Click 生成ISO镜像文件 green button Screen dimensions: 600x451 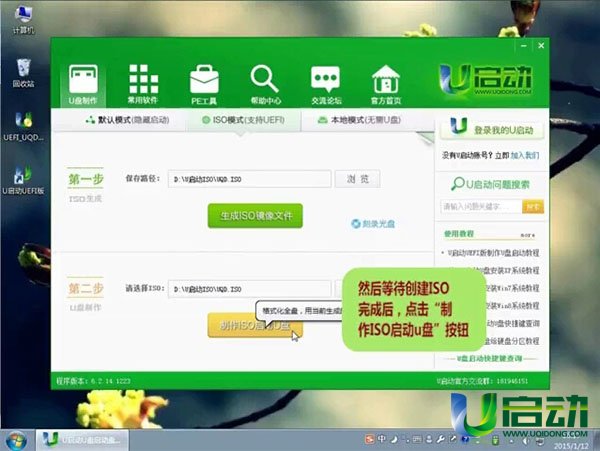(x=255, y=216)
